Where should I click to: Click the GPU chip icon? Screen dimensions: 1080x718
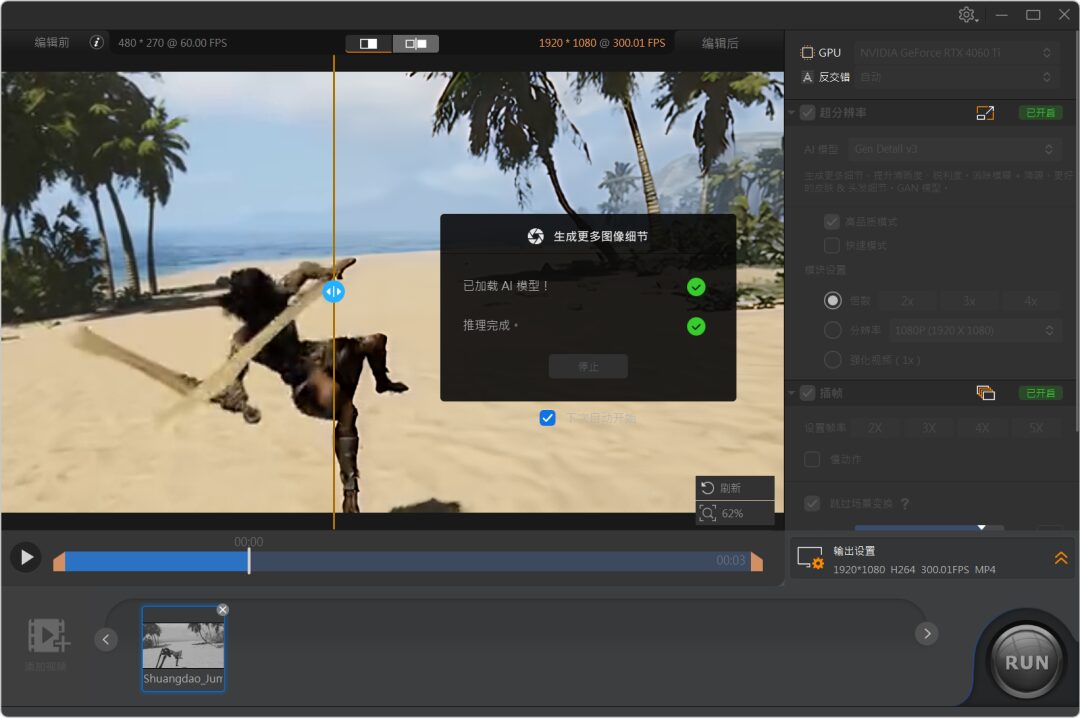(x=807, y=53)
